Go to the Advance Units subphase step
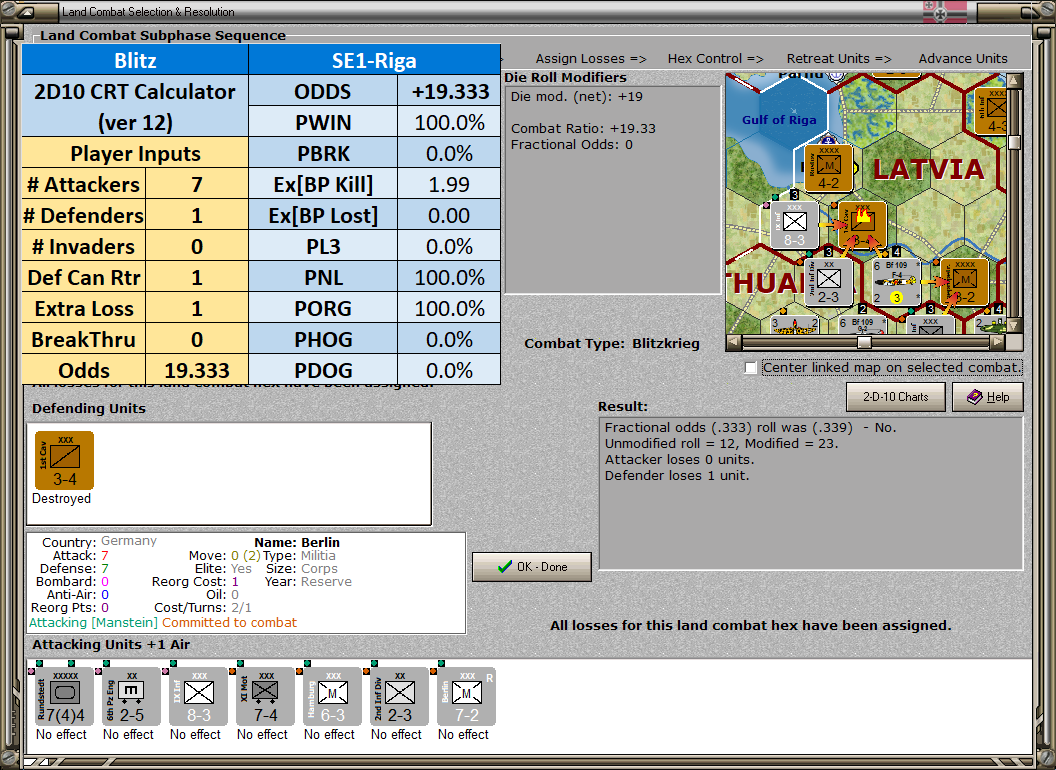Screen dimensions: 1056x770 pos(963,59)
